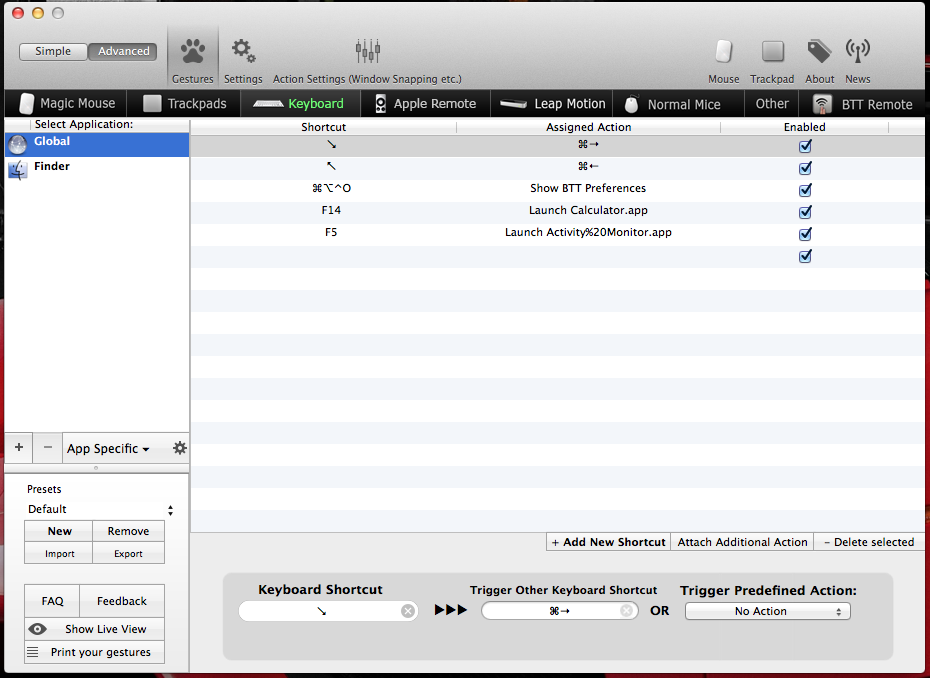Open the Gestures paw icon

point(193,52)
